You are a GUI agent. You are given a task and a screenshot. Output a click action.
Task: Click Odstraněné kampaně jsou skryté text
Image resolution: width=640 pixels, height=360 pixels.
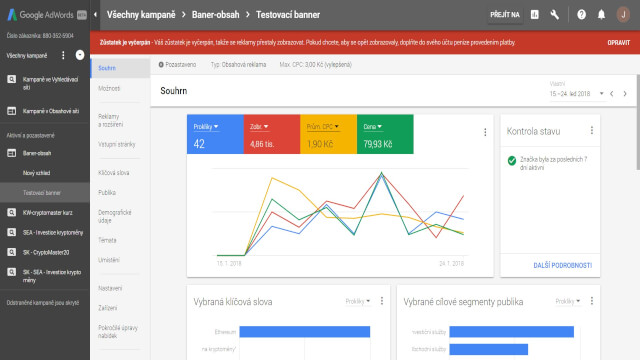(43, 303)
